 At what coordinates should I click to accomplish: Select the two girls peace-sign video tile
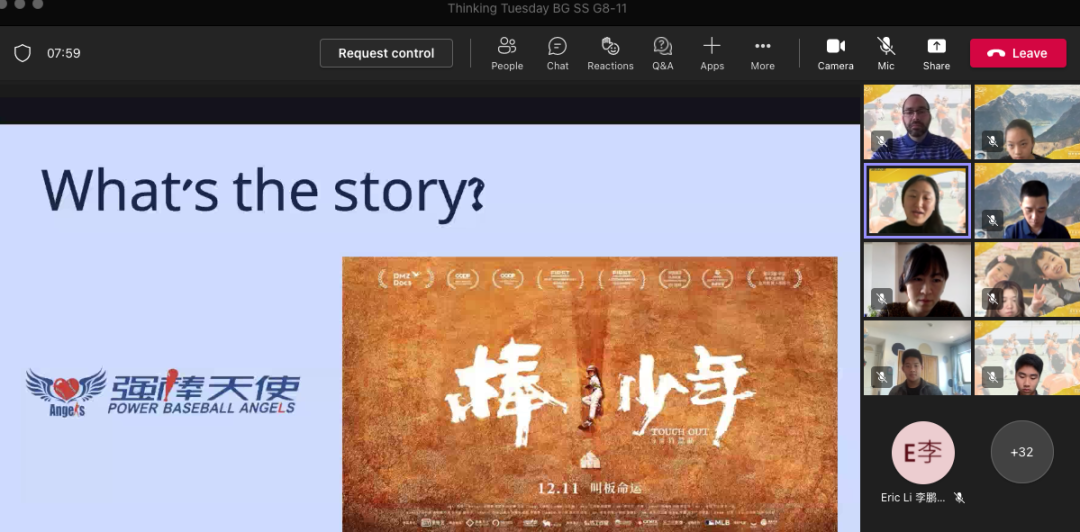(x=1027, y=280)
